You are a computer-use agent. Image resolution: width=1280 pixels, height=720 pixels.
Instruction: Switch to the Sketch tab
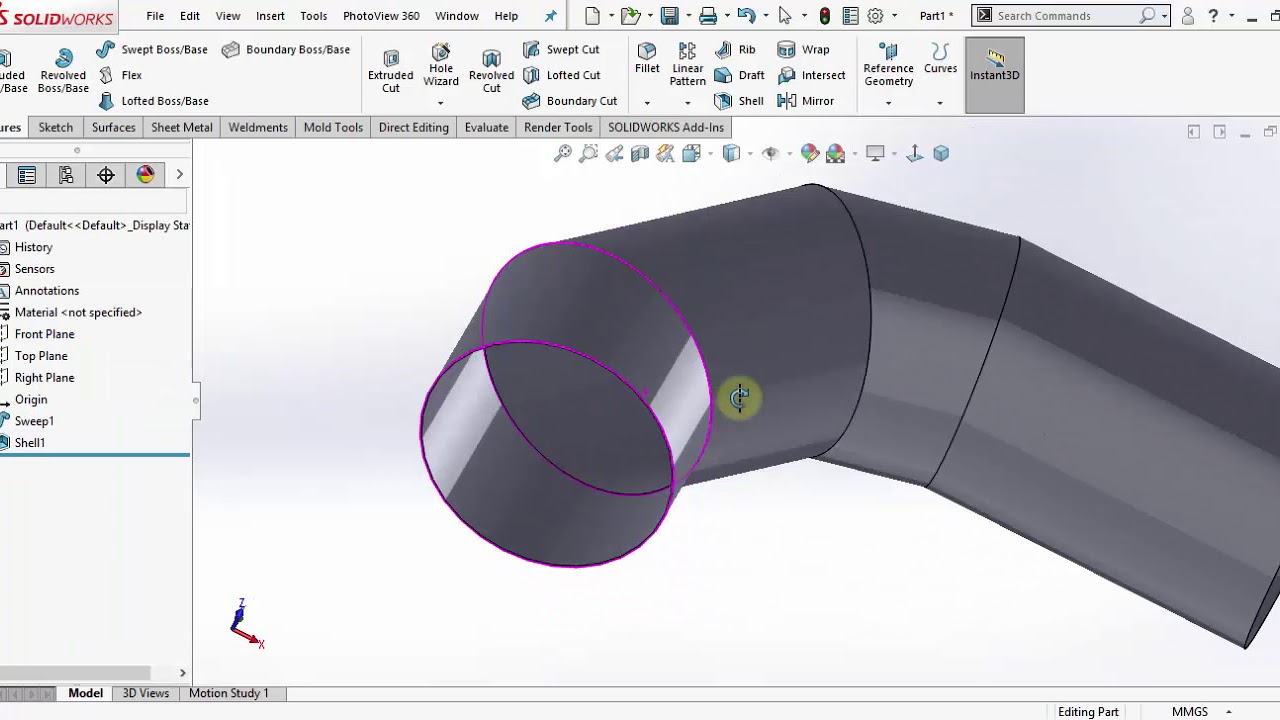(56, 127)
